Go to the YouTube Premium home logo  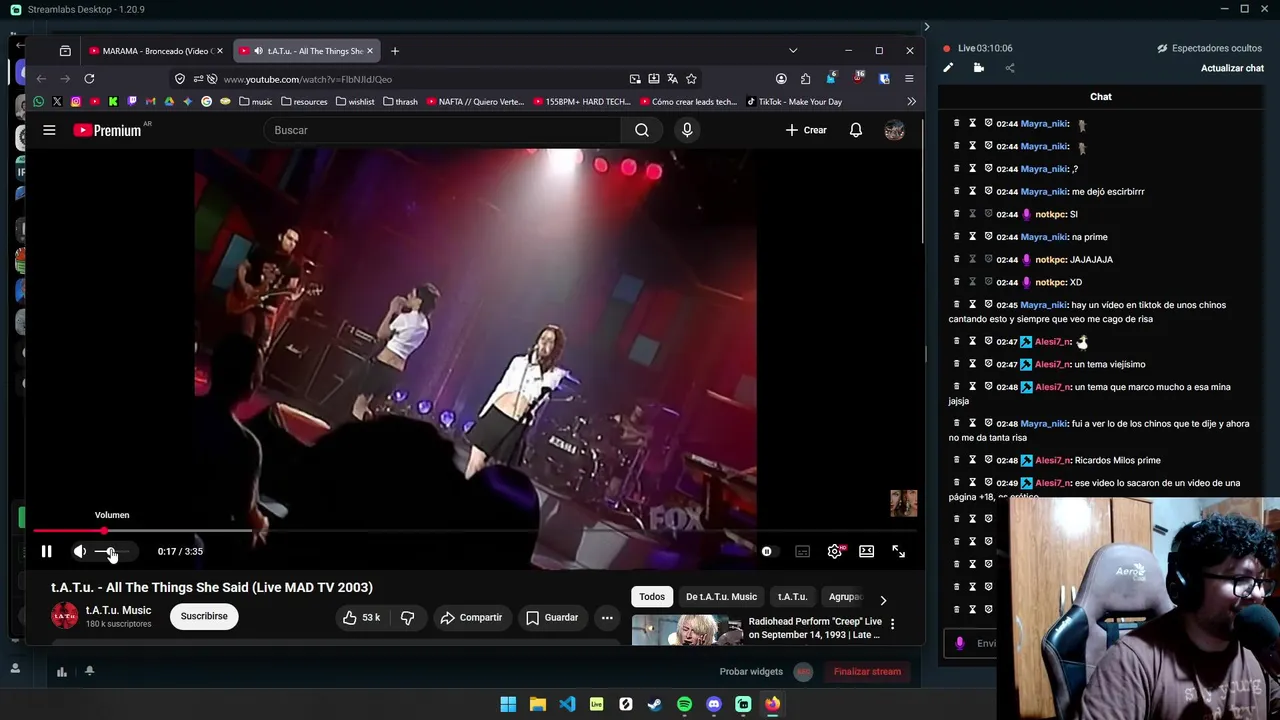tap(108, 130)
